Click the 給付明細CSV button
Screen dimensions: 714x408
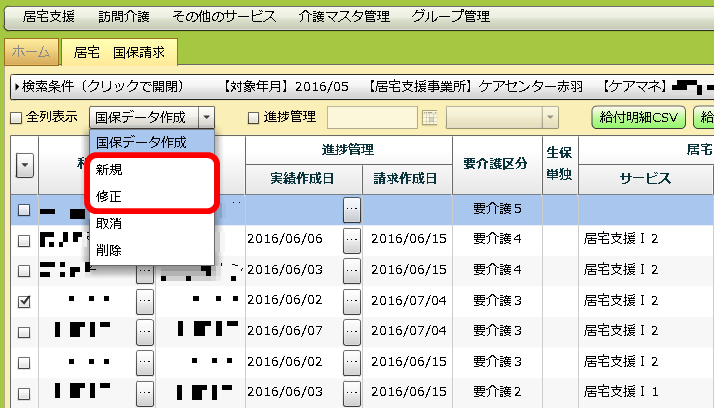pyautogui.click(x=637, y=118)
